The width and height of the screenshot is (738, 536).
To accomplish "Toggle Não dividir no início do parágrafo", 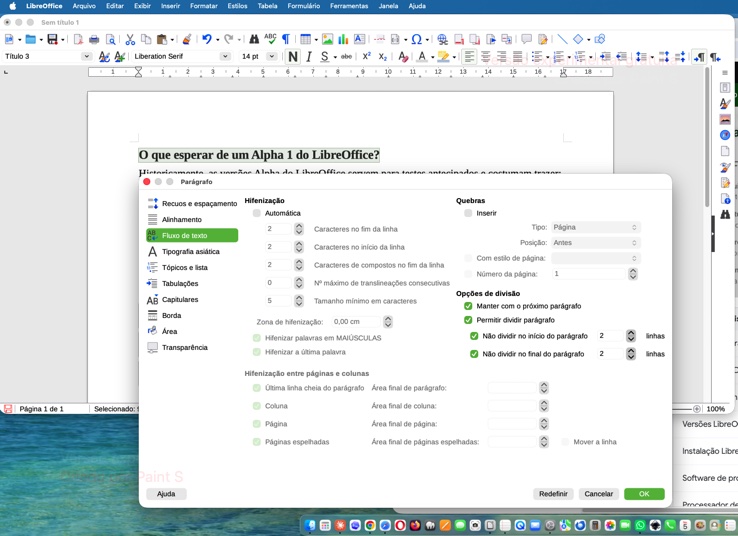I will coord(474,336).
